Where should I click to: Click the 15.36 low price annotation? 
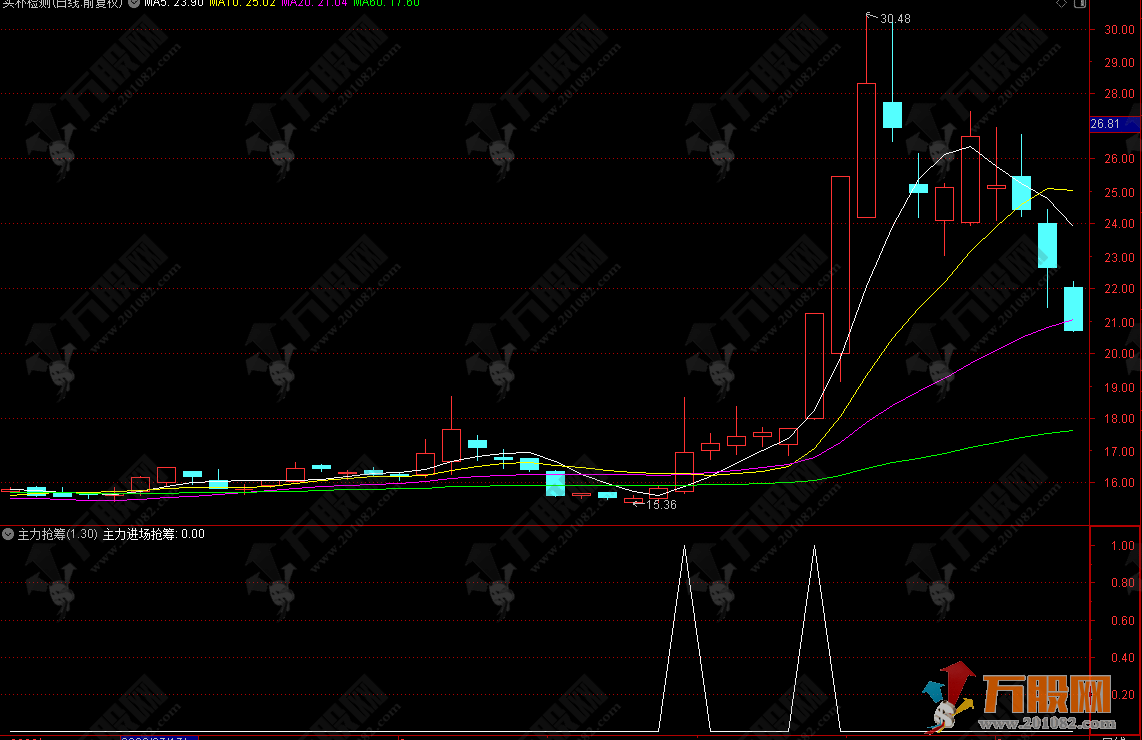pyautogui.click(x=661, y=505)
